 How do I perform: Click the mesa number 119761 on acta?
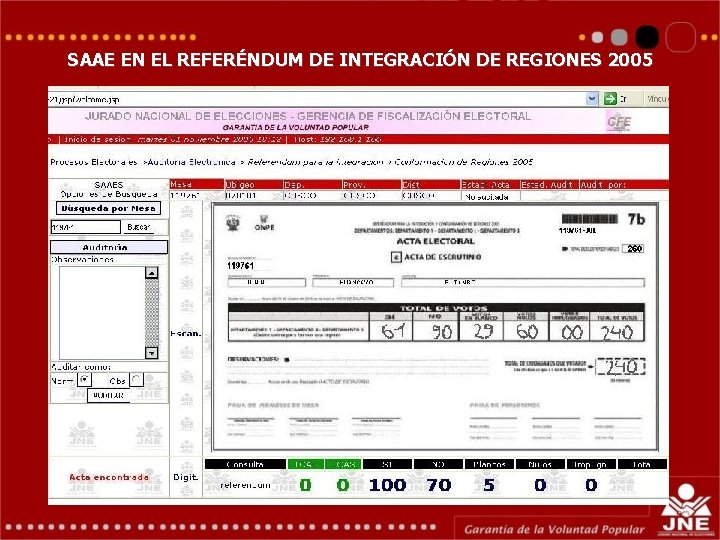[240, 266]
